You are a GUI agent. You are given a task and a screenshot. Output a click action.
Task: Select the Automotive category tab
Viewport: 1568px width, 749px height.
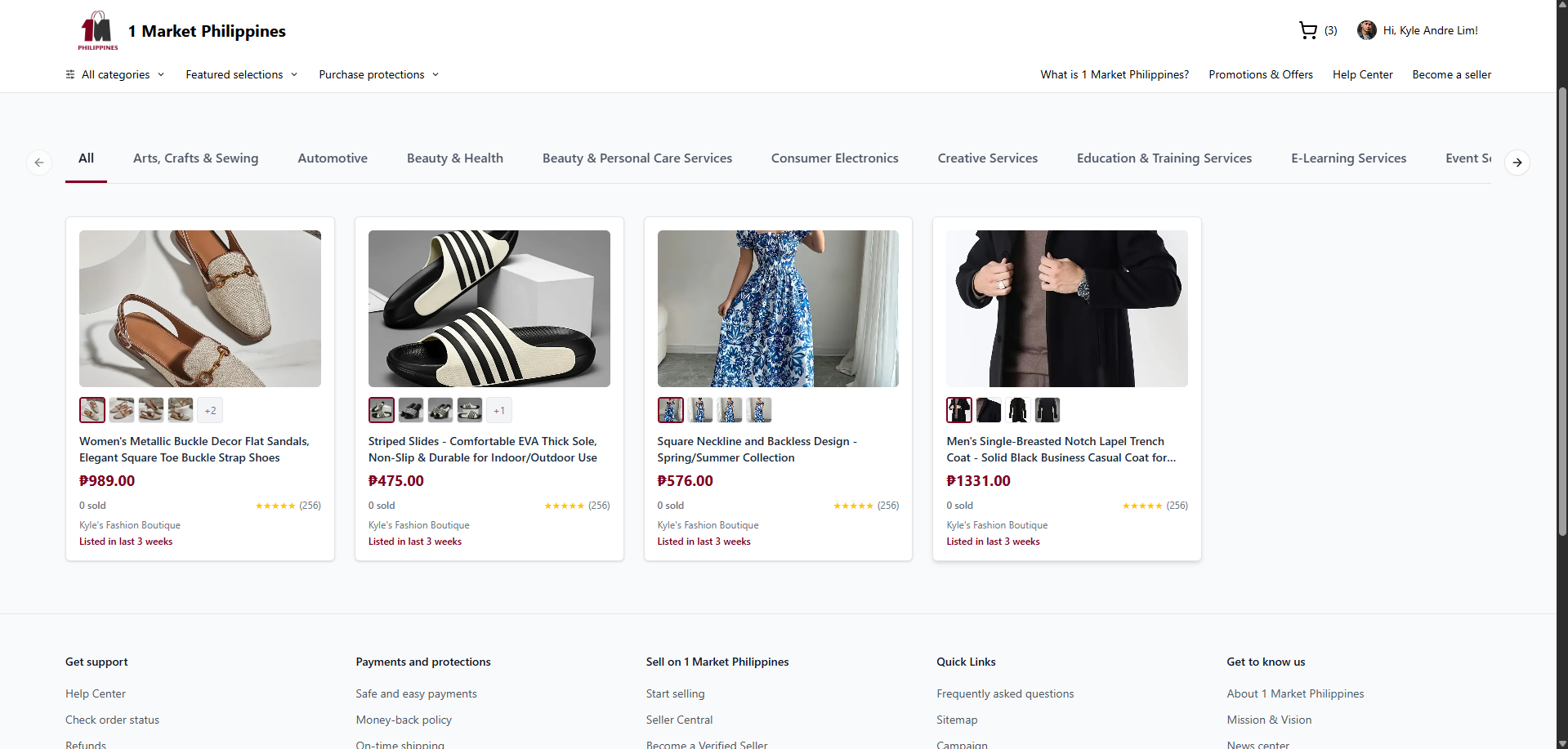332,158
